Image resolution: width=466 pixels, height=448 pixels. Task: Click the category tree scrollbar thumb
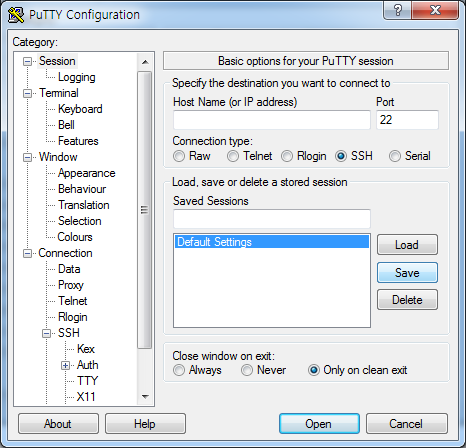145,210
